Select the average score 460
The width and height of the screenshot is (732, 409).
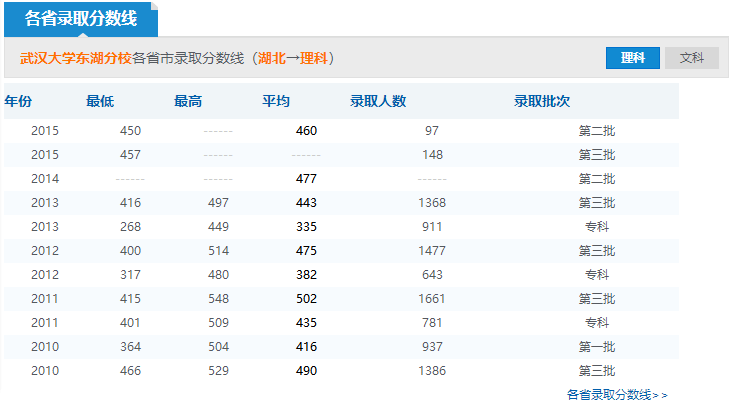point(306,131)
